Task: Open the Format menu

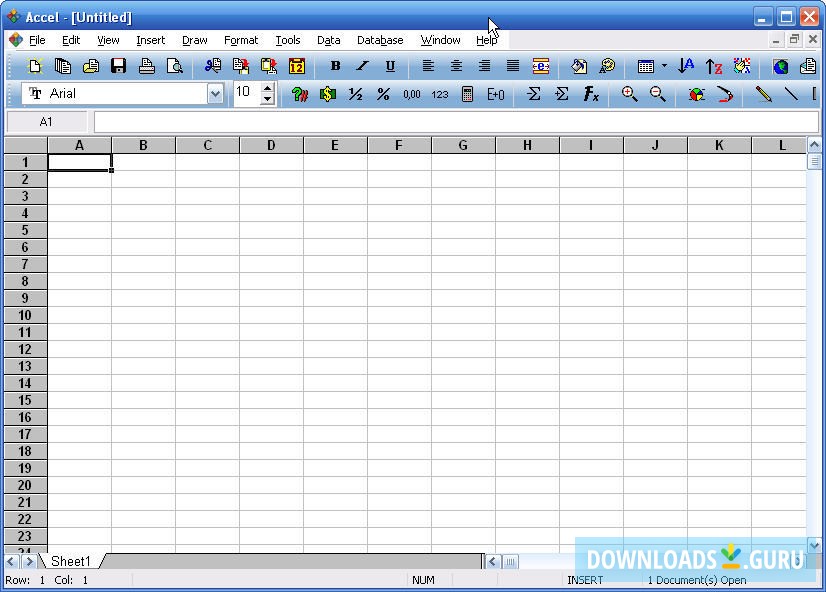Action: point(241,40)
